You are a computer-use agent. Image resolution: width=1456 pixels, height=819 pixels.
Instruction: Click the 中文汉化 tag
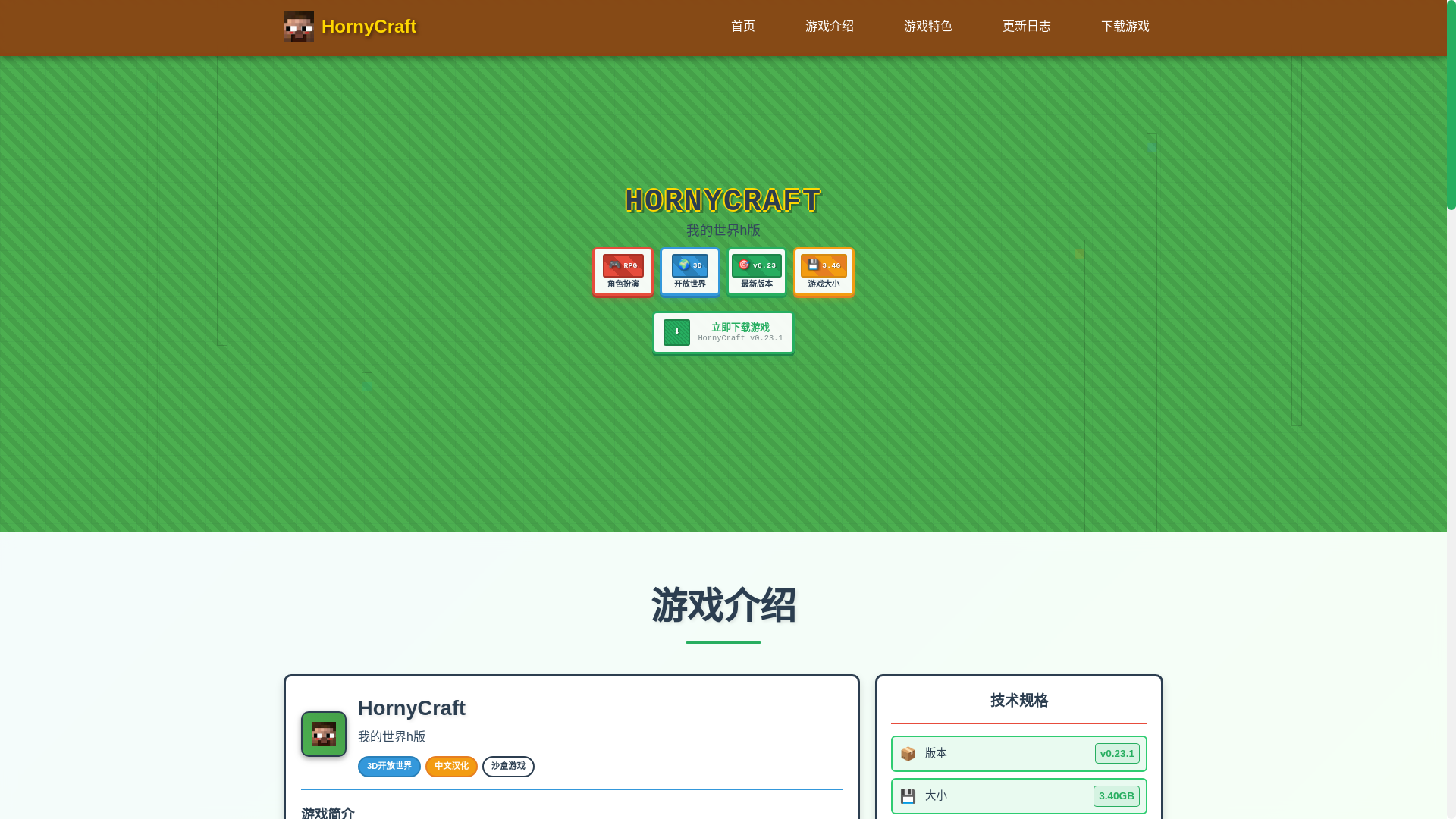pyautogui.click(x=451, y=767)
